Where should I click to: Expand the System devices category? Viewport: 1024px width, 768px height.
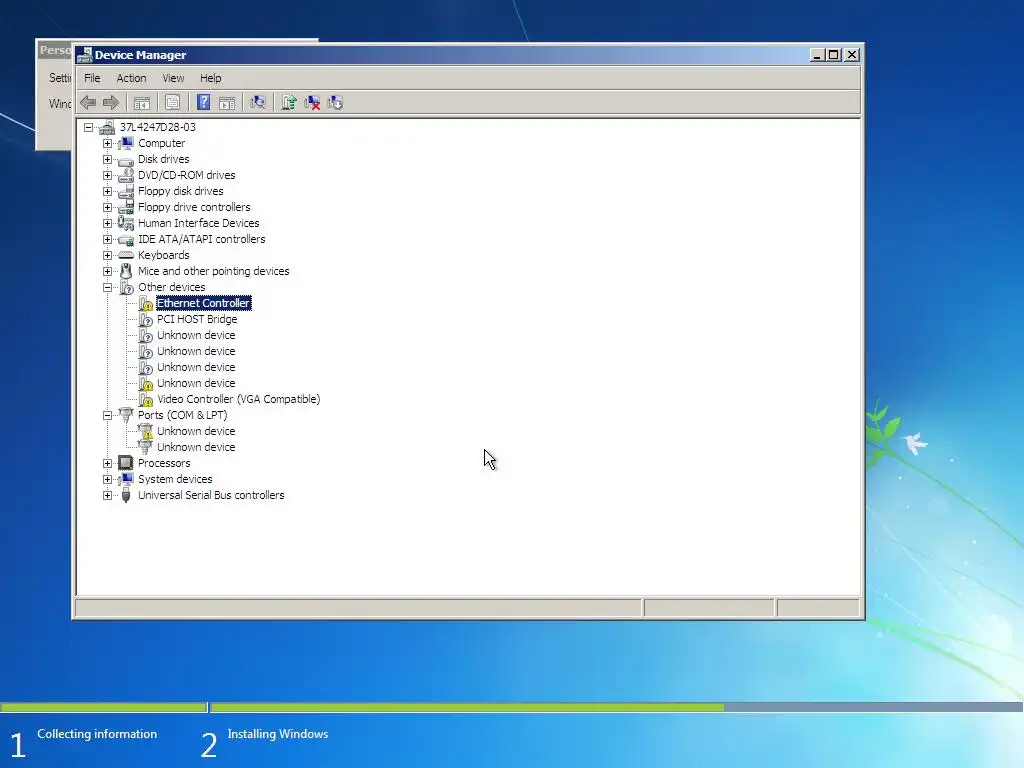[108, 479]
